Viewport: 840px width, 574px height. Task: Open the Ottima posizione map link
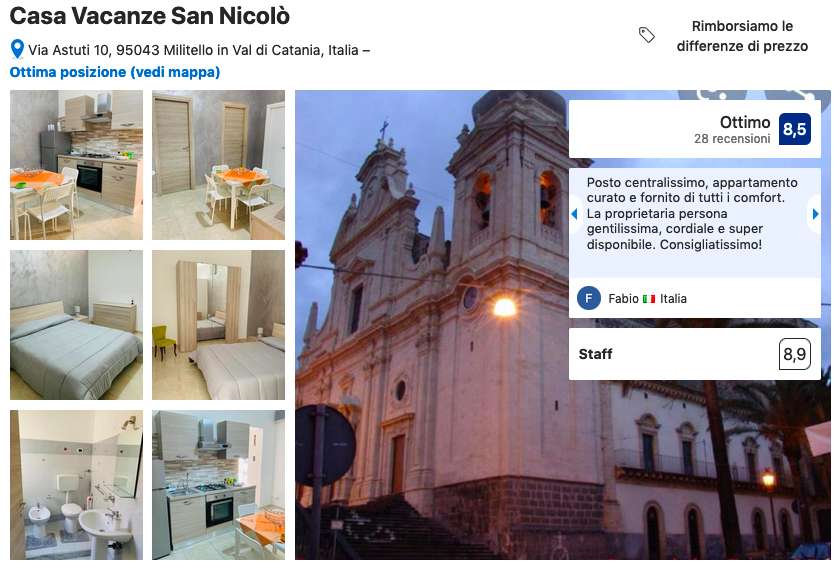click(115, 72)
